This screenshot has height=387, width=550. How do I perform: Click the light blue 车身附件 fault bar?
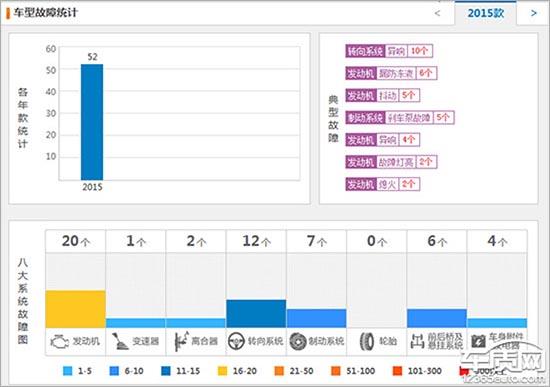[497, 323]
